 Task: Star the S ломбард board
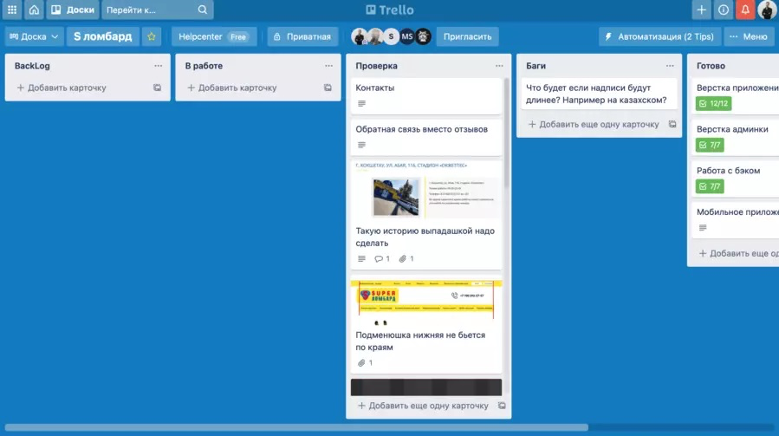152,37
